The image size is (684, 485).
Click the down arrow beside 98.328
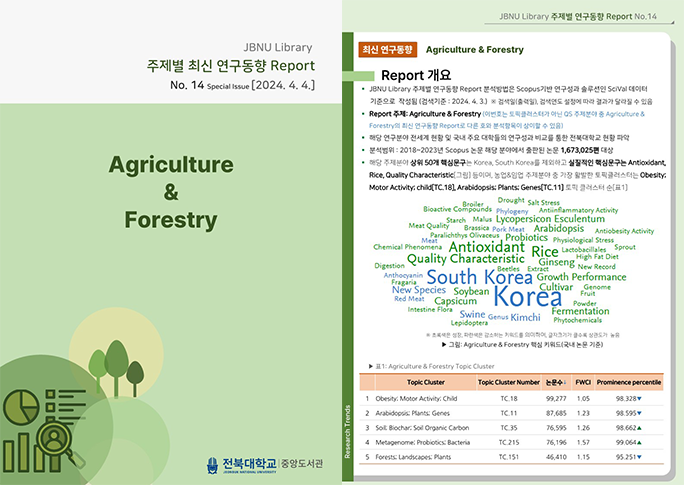[640, 399]
